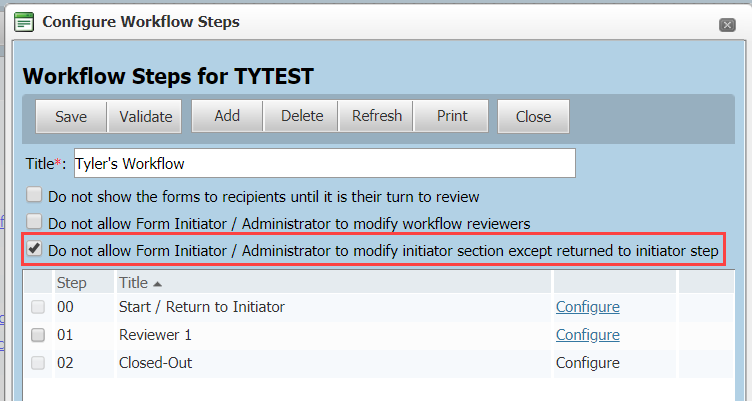Select the checkbox for step 01 Reviewer 1
This screenshot has width=752, height=401.
[38, 335]
